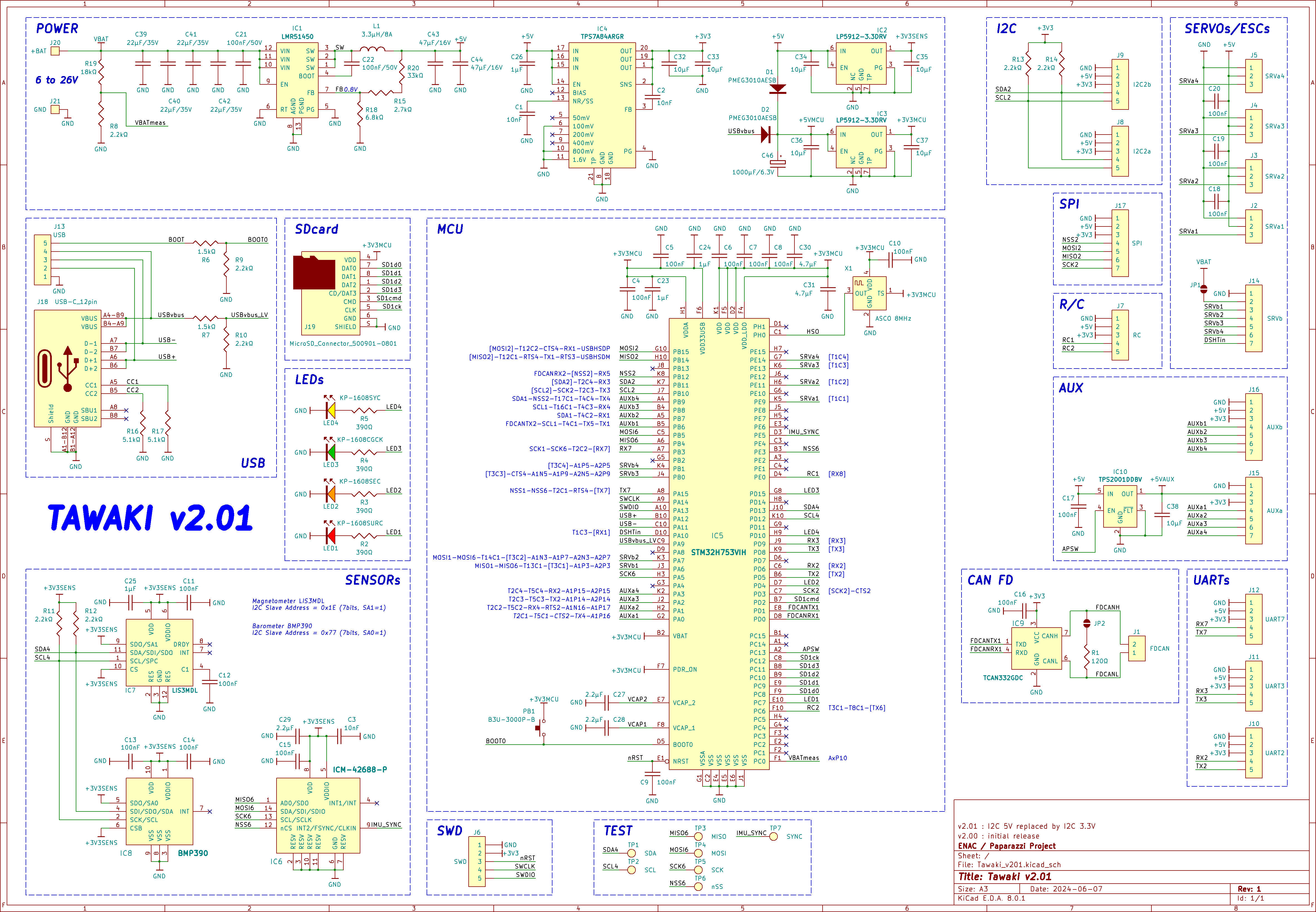
Task: Click the yellow LED4 symbol
Action: tap(331, 410)
